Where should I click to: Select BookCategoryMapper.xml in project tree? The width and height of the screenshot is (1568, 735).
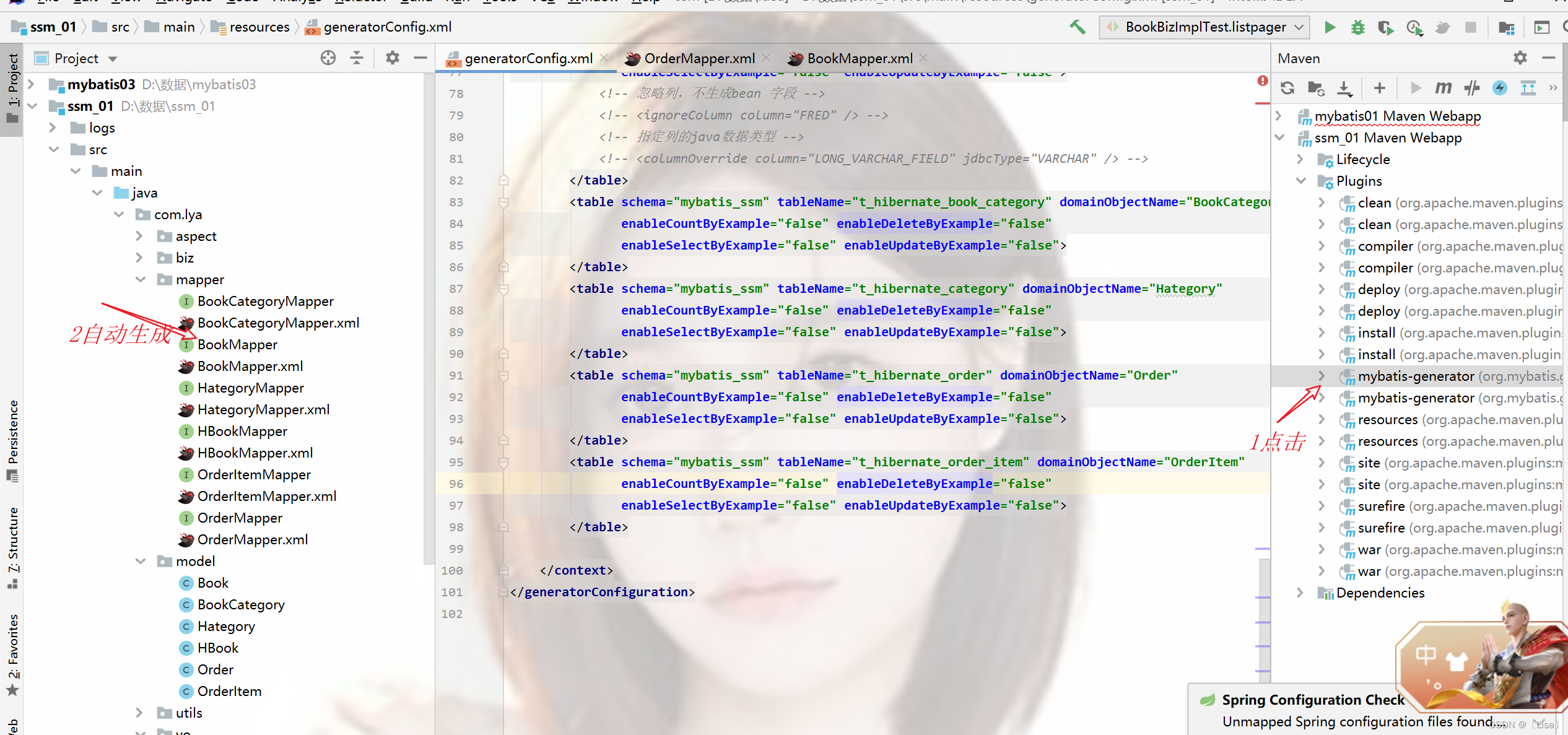pyautogui.click(x=278, y=323)
